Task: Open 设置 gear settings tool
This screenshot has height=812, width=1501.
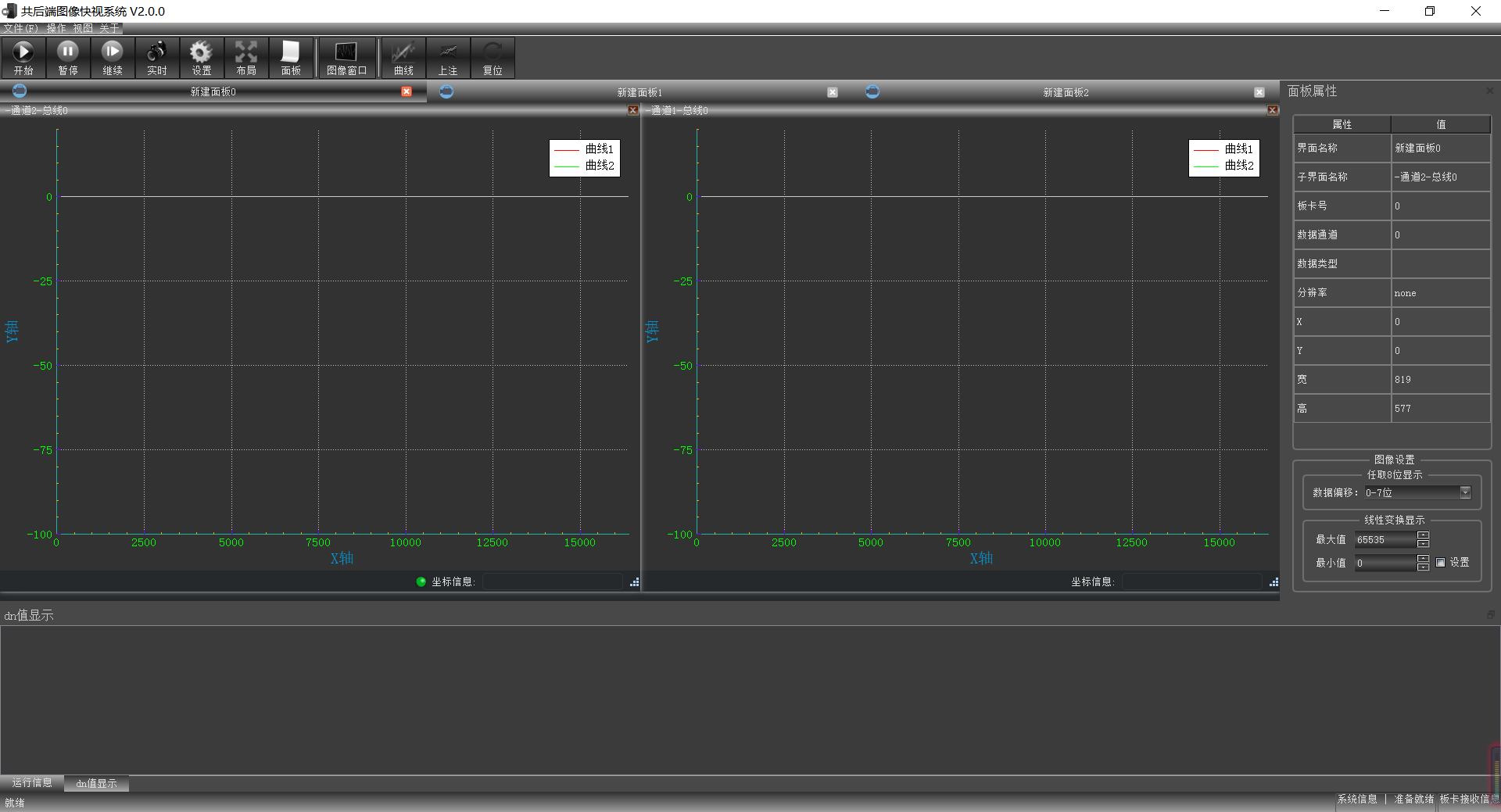Action: pyautogui.click(x=202, y=58)
